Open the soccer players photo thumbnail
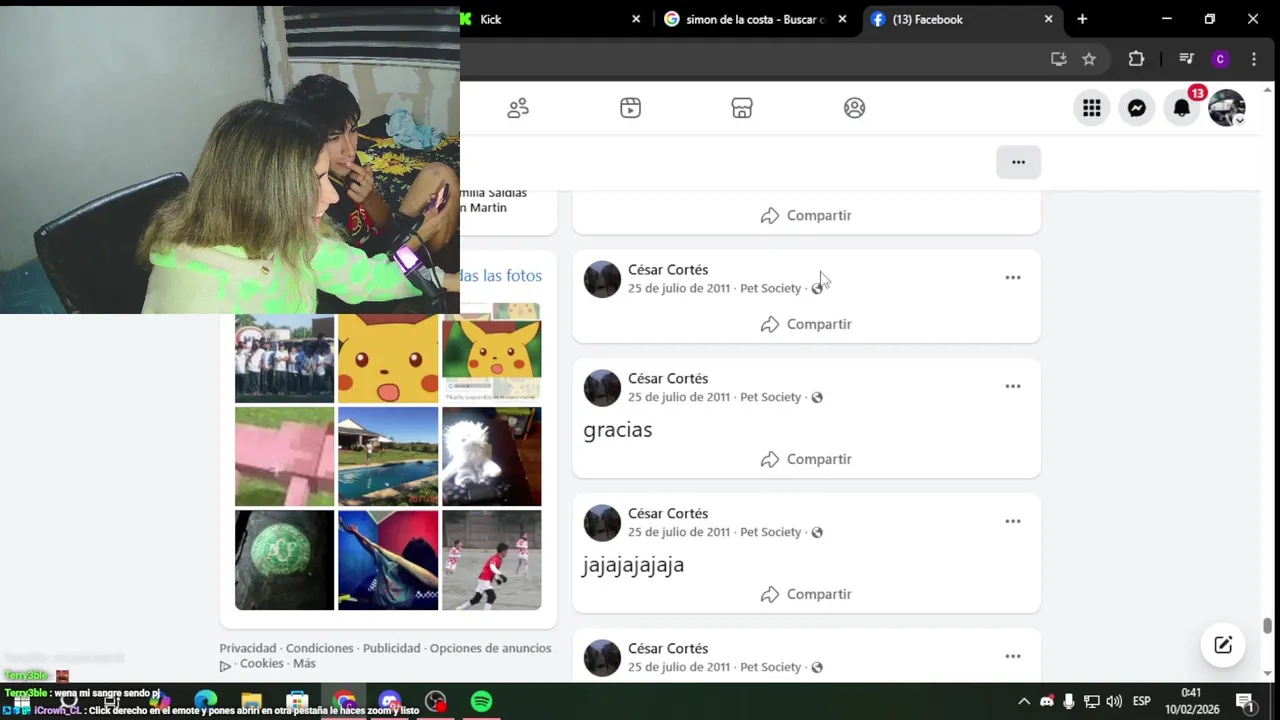This screenshot has height=720, width=1280. (492, 560)
